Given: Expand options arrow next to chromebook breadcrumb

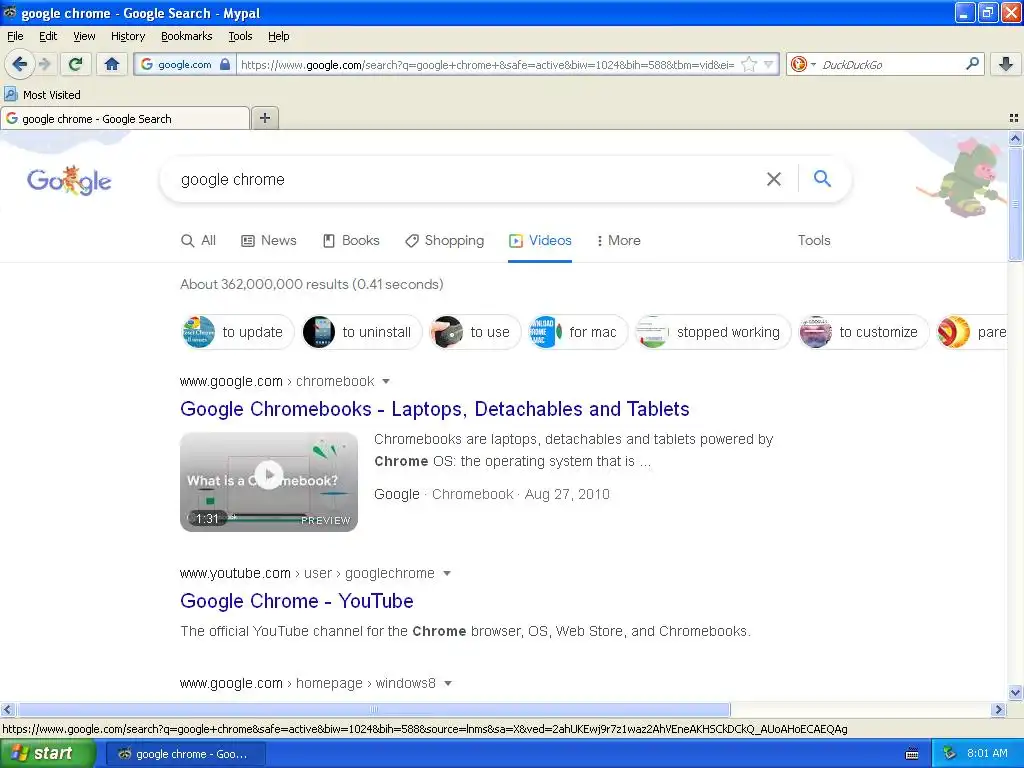Looking at the screenshot, I should click(x=386, y=381).
